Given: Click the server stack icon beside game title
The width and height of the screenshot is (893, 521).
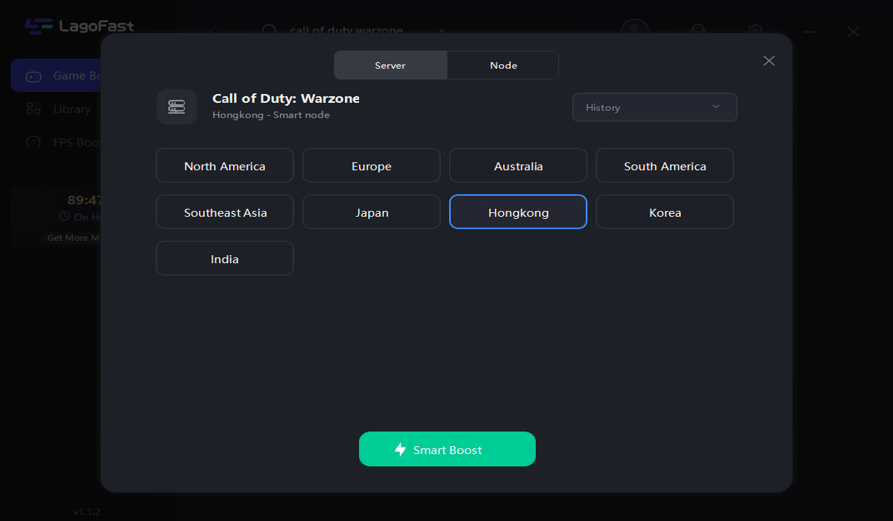Looking at the screenshot, I should click(176, 107).
